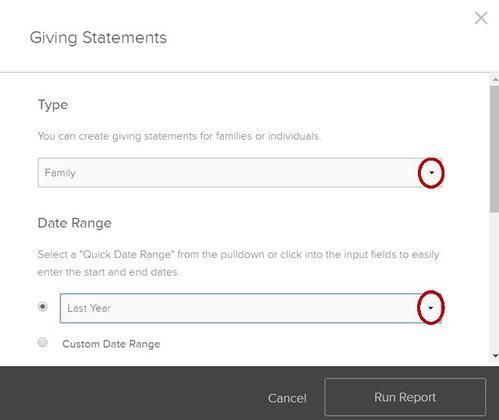
Task: Click the Quick Date Range instruction text
Action: (x=238, y=263)
